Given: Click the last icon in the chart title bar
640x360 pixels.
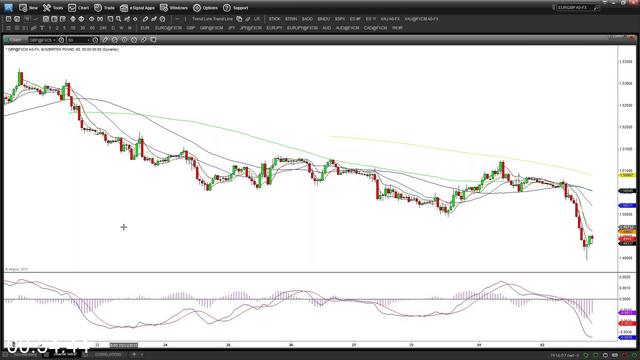Looking at the screenshot, I should tap(153, 40).
